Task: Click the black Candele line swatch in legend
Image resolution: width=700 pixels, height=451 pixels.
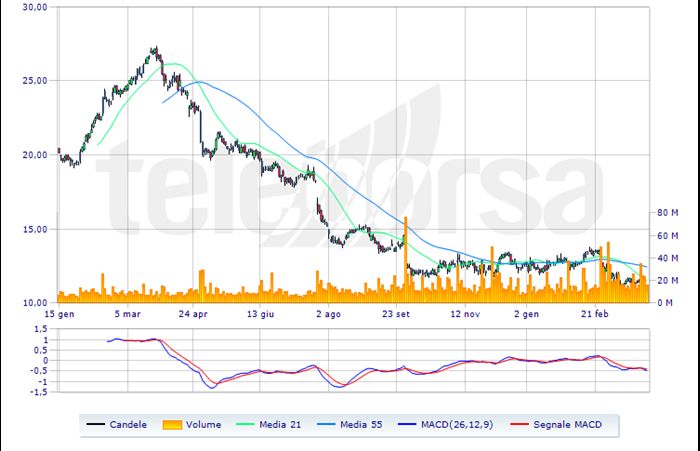Action: point(97,425)
